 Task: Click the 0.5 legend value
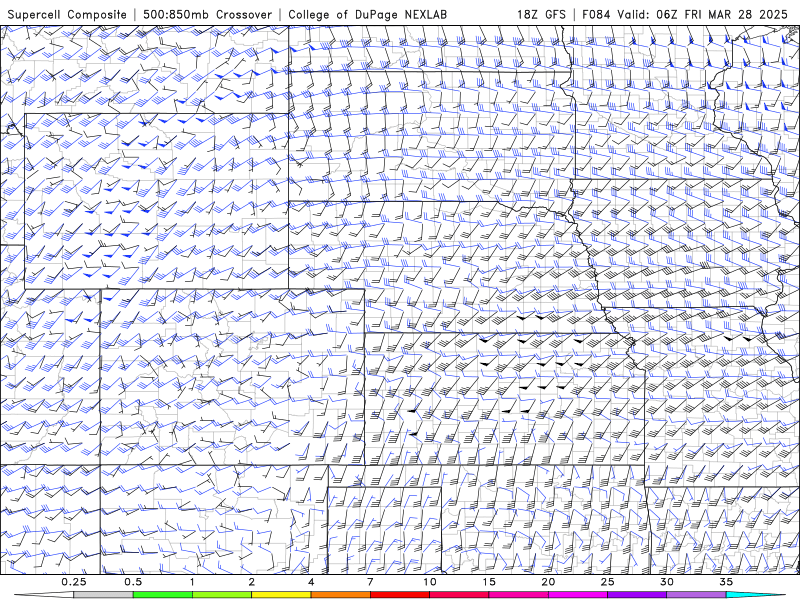pos(133,582)
